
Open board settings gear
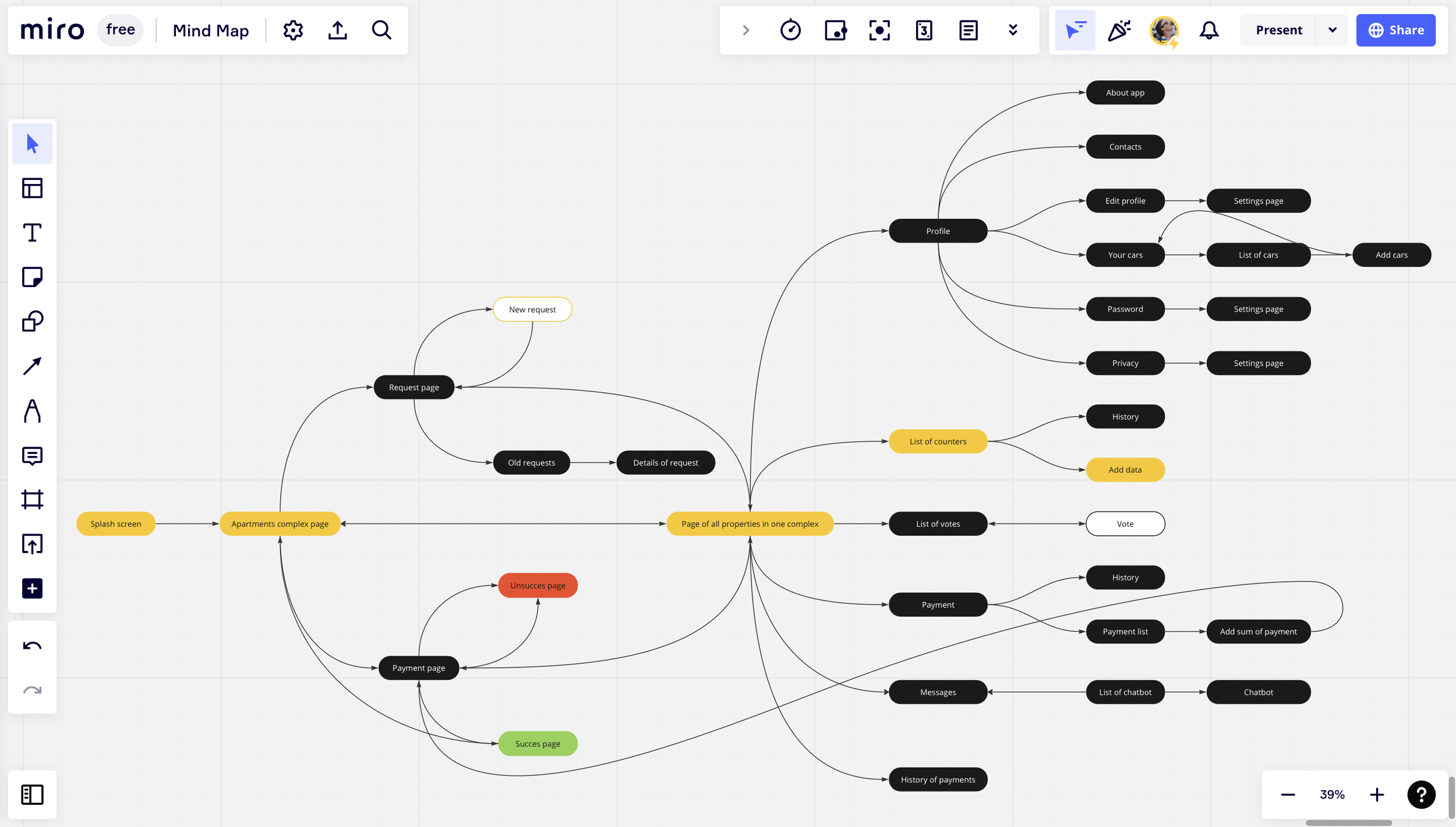[293, 30]
